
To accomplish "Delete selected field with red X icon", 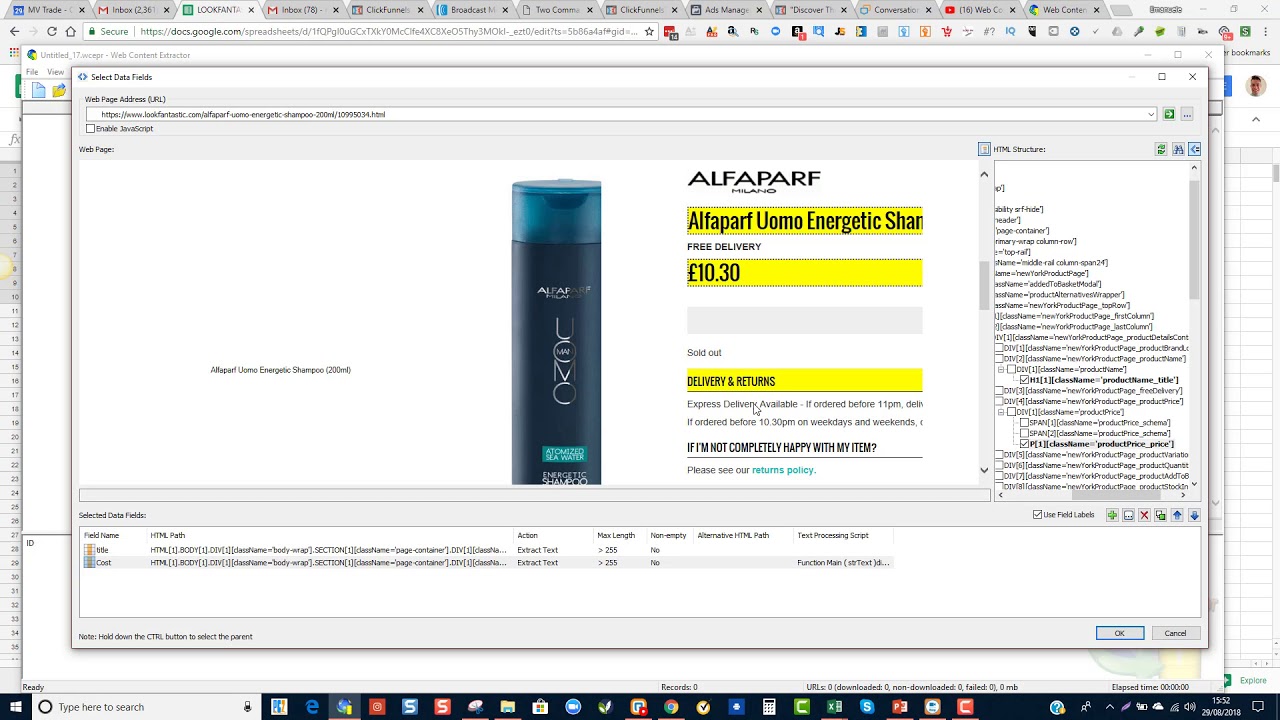I will point(1144,515).
